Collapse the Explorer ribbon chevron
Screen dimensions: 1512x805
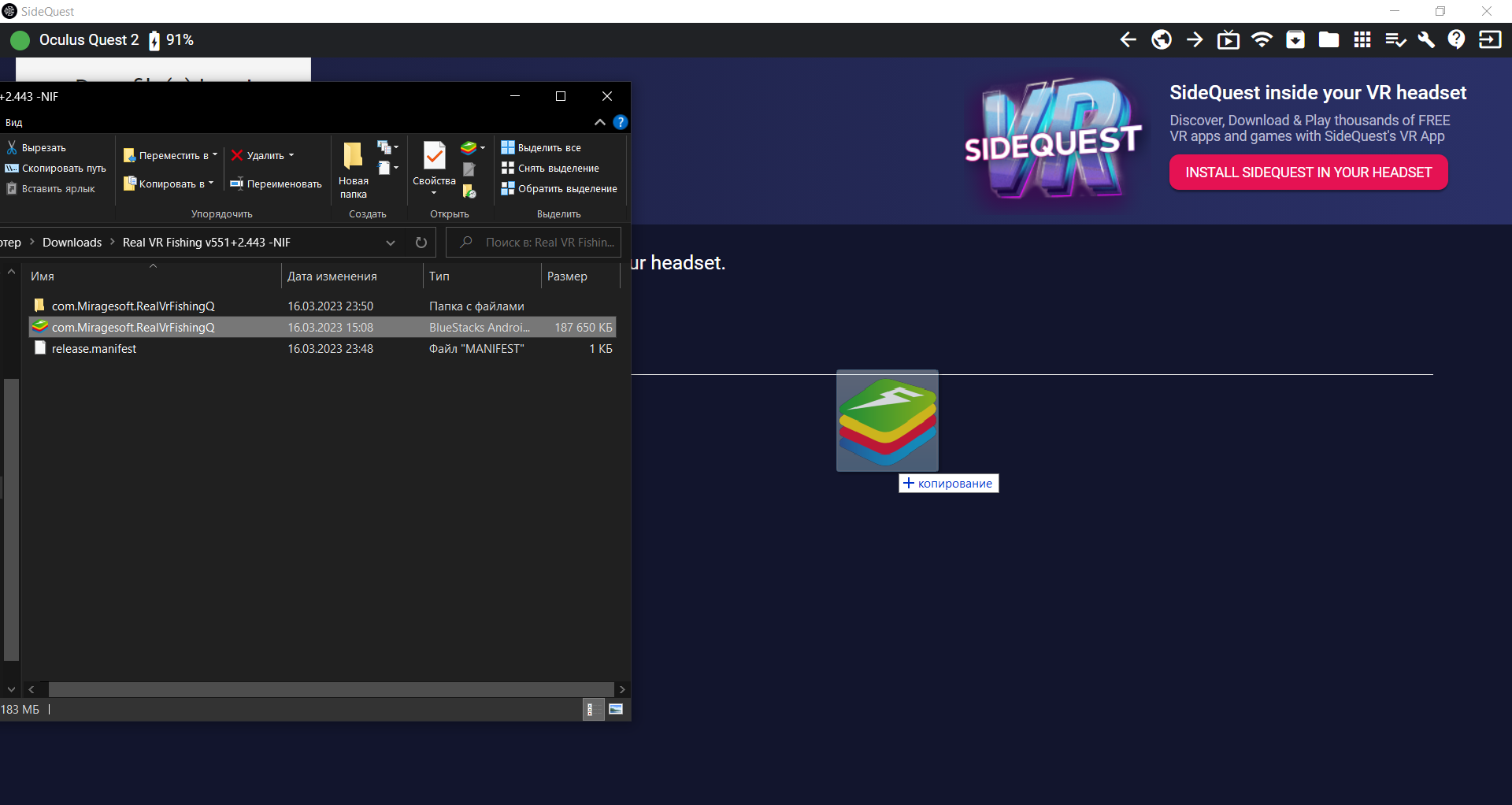click(600, 122)
